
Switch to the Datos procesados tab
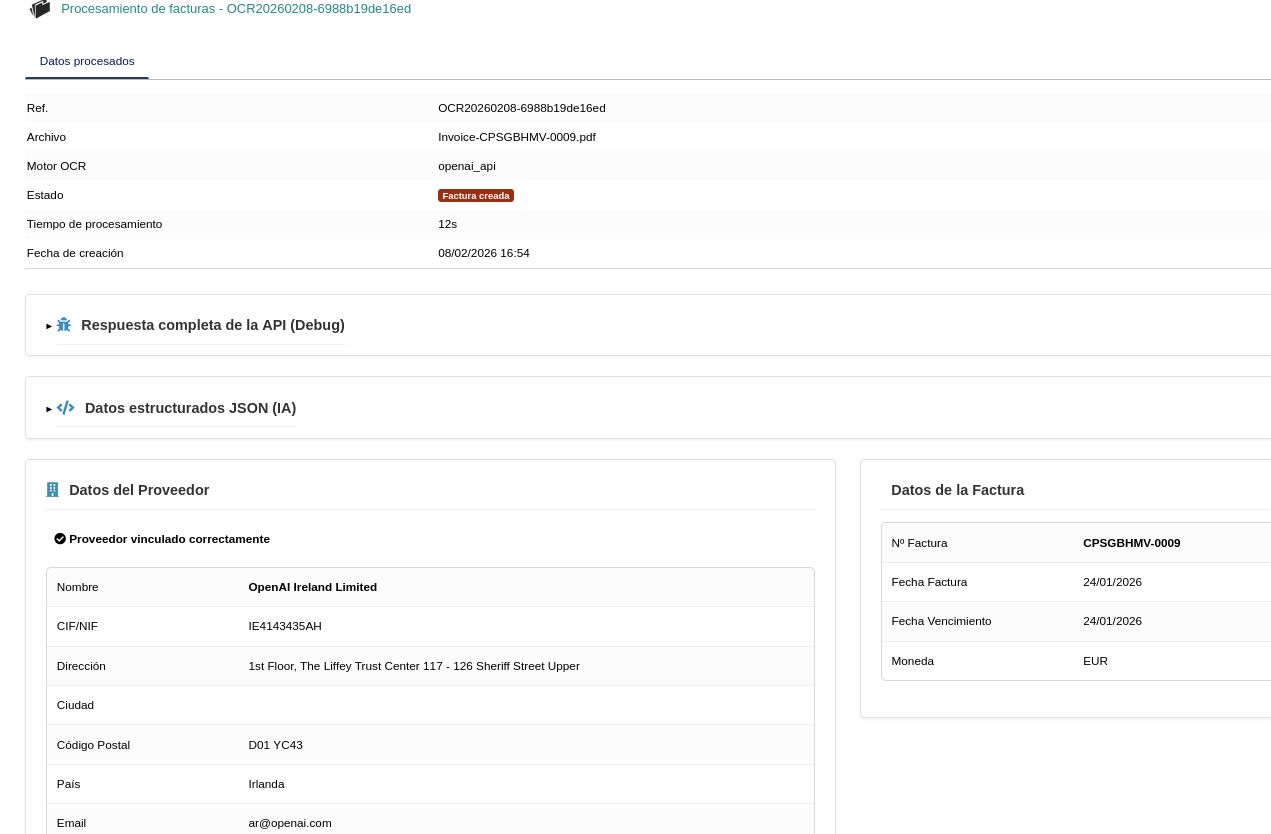point(87,61)
